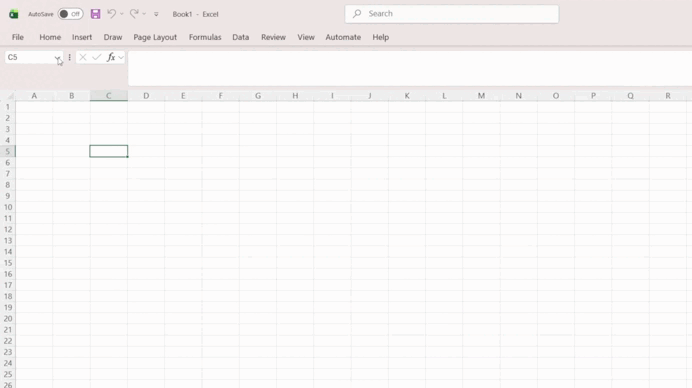Open the Redo history dropdown arrow
Screen dimensions: 692x388
pos(144,14)
